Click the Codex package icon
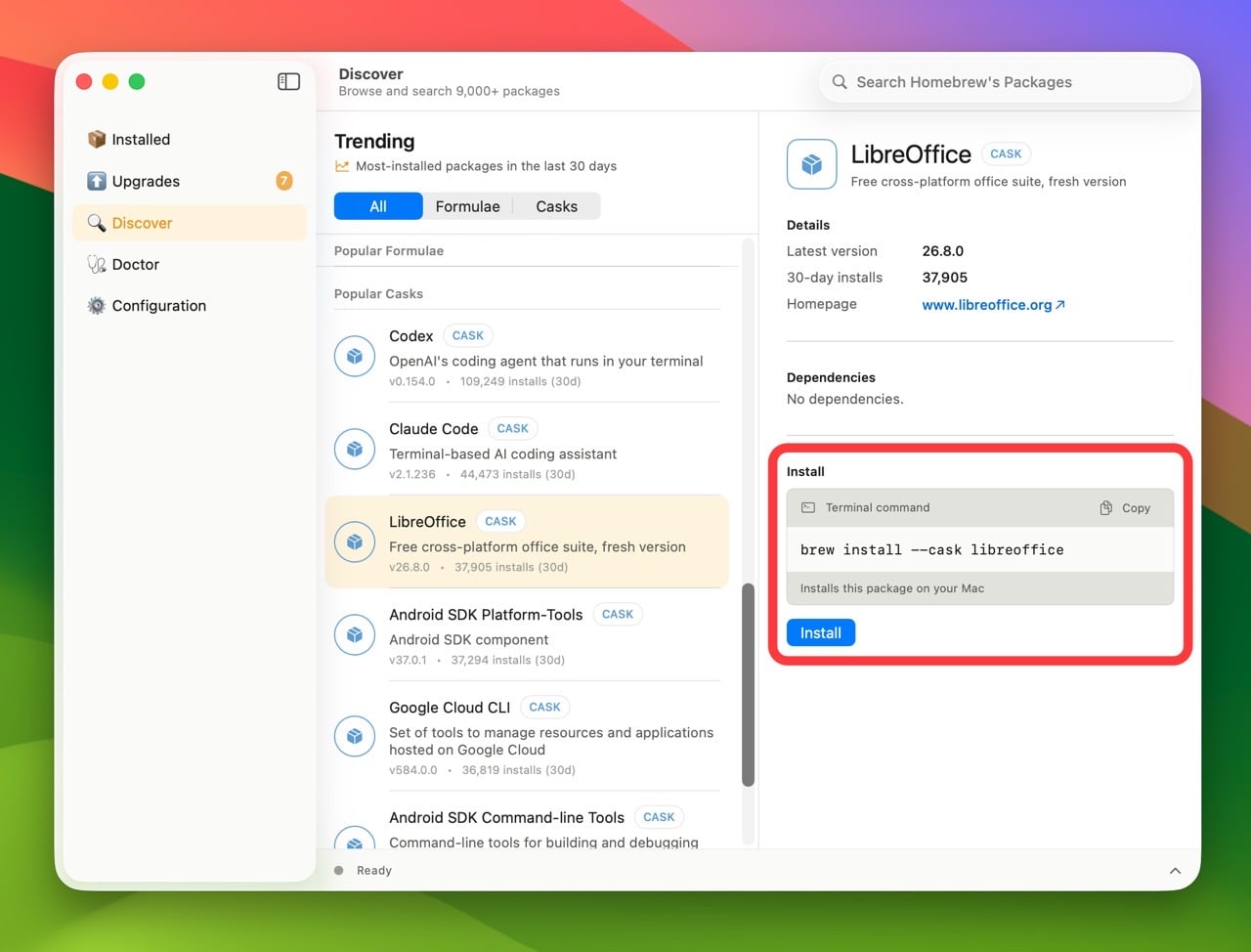 coord(355,357)
